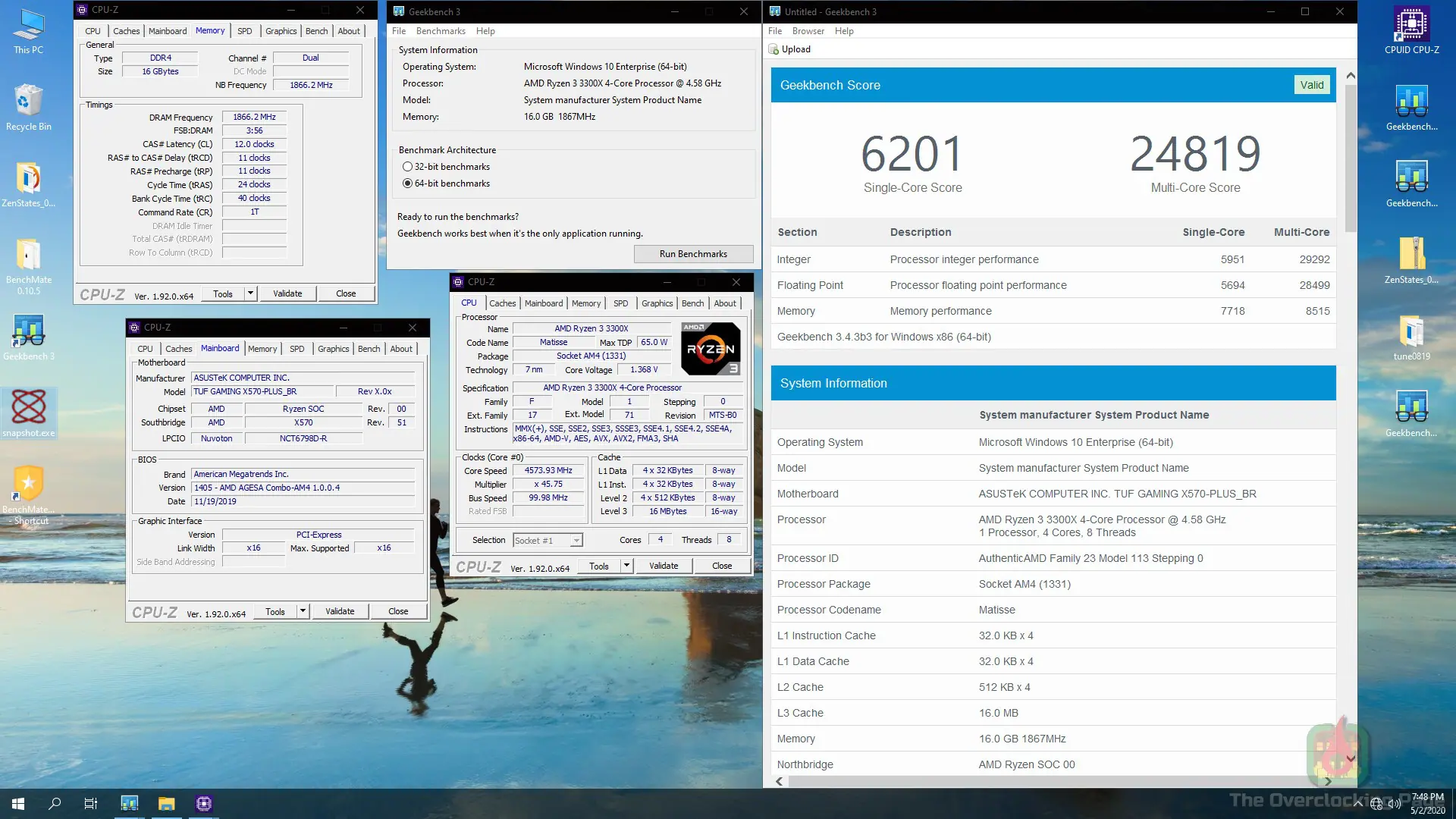Click Run Benchmarks button
This screenshot has height=819, width=1456.
coord(693,254)
